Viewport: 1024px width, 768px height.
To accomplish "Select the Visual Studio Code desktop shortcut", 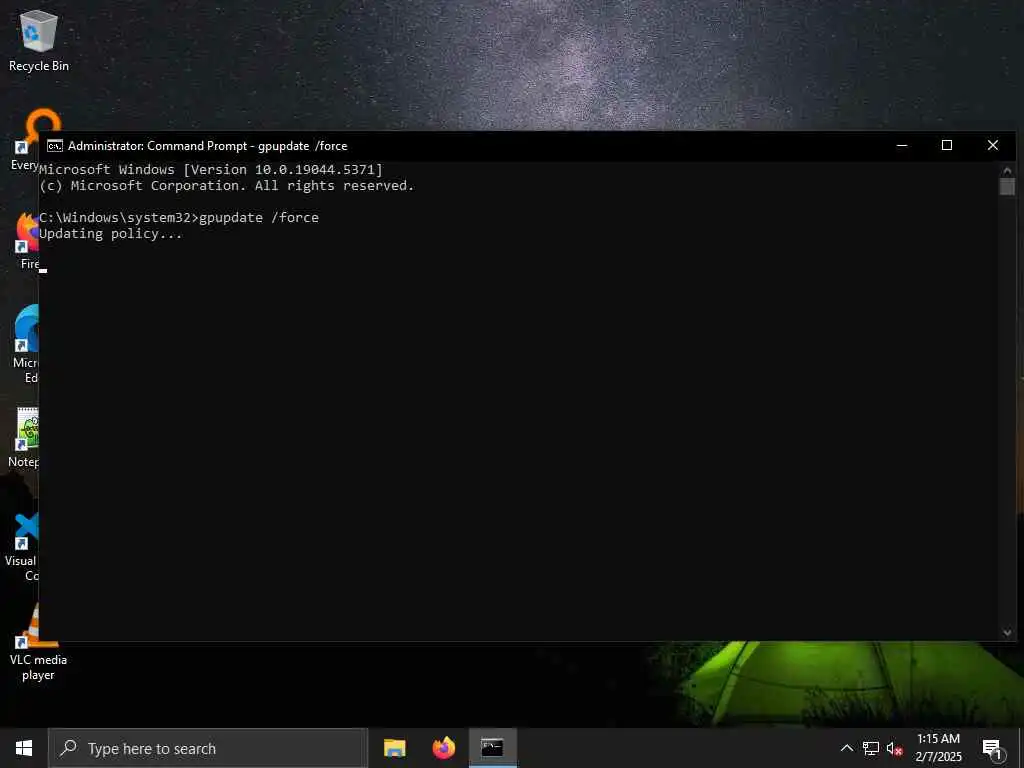I will pos(22,547).
